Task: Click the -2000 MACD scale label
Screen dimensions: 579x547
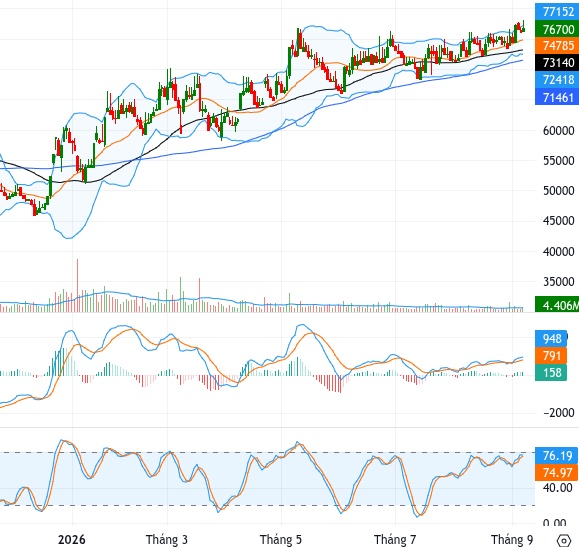Action: point(559,413)
